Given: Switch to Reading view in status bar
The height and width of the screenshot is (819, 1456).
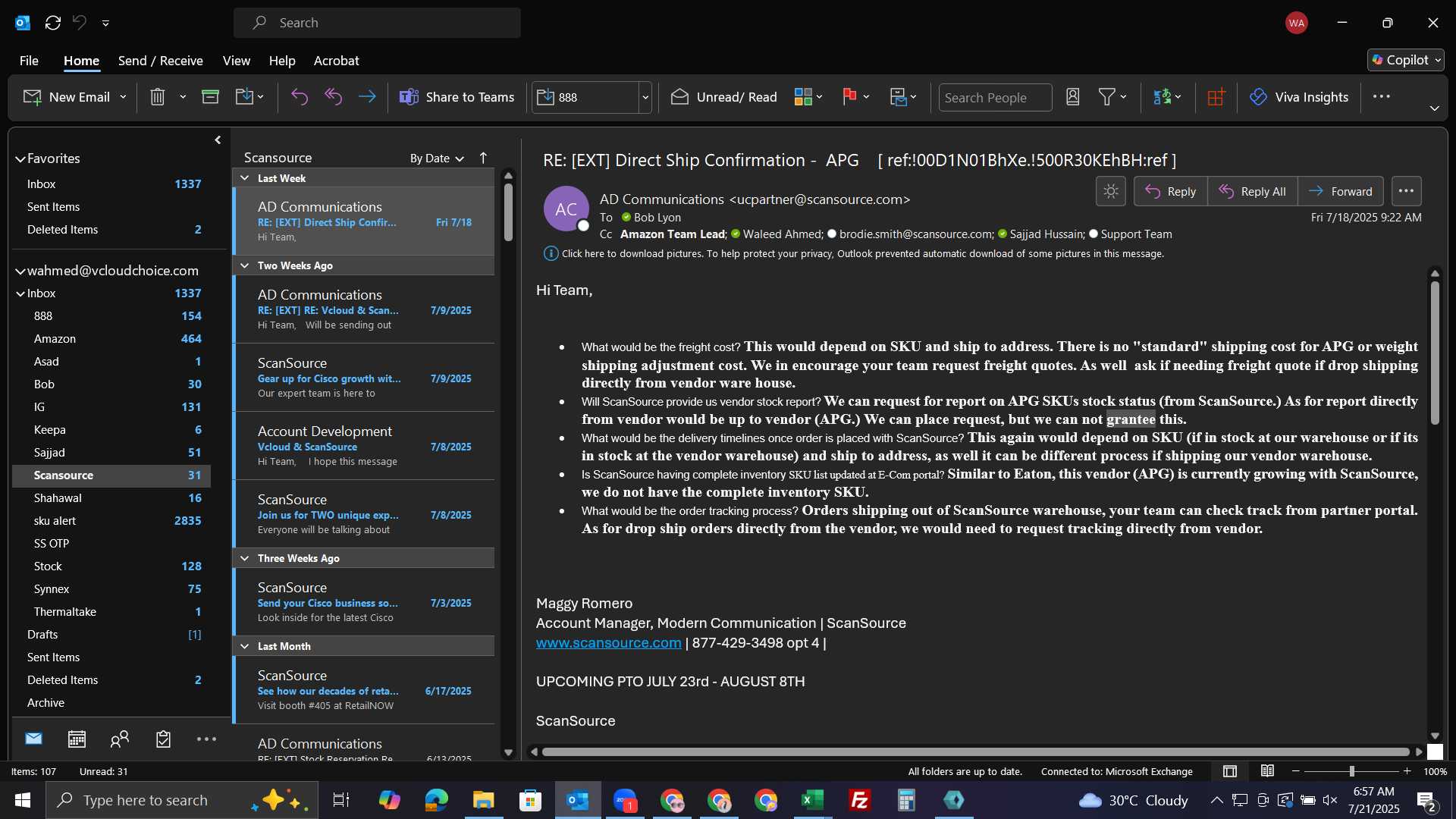Looking at the screenshot, I should 1267,771.
